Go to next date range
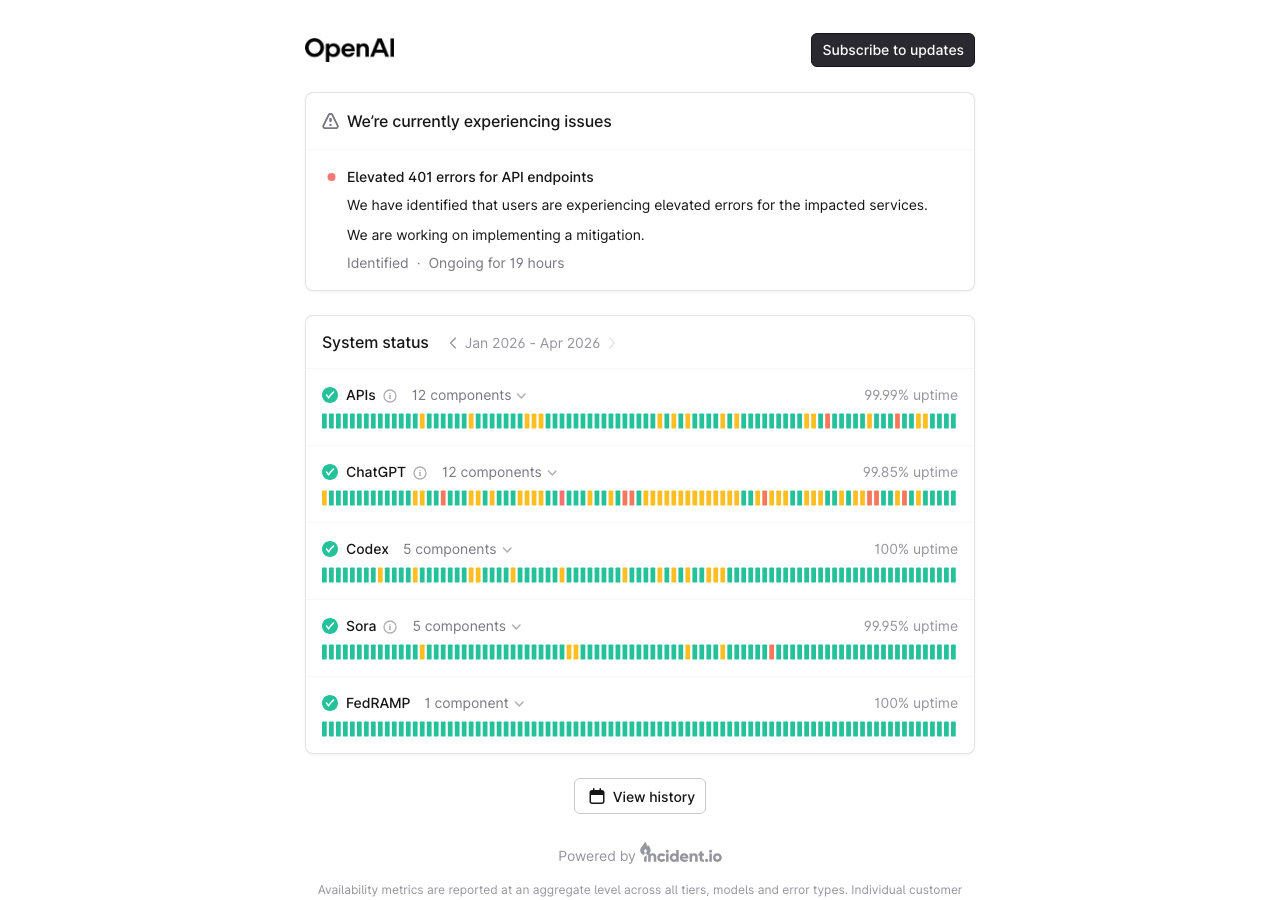 [x=612, y=343]
